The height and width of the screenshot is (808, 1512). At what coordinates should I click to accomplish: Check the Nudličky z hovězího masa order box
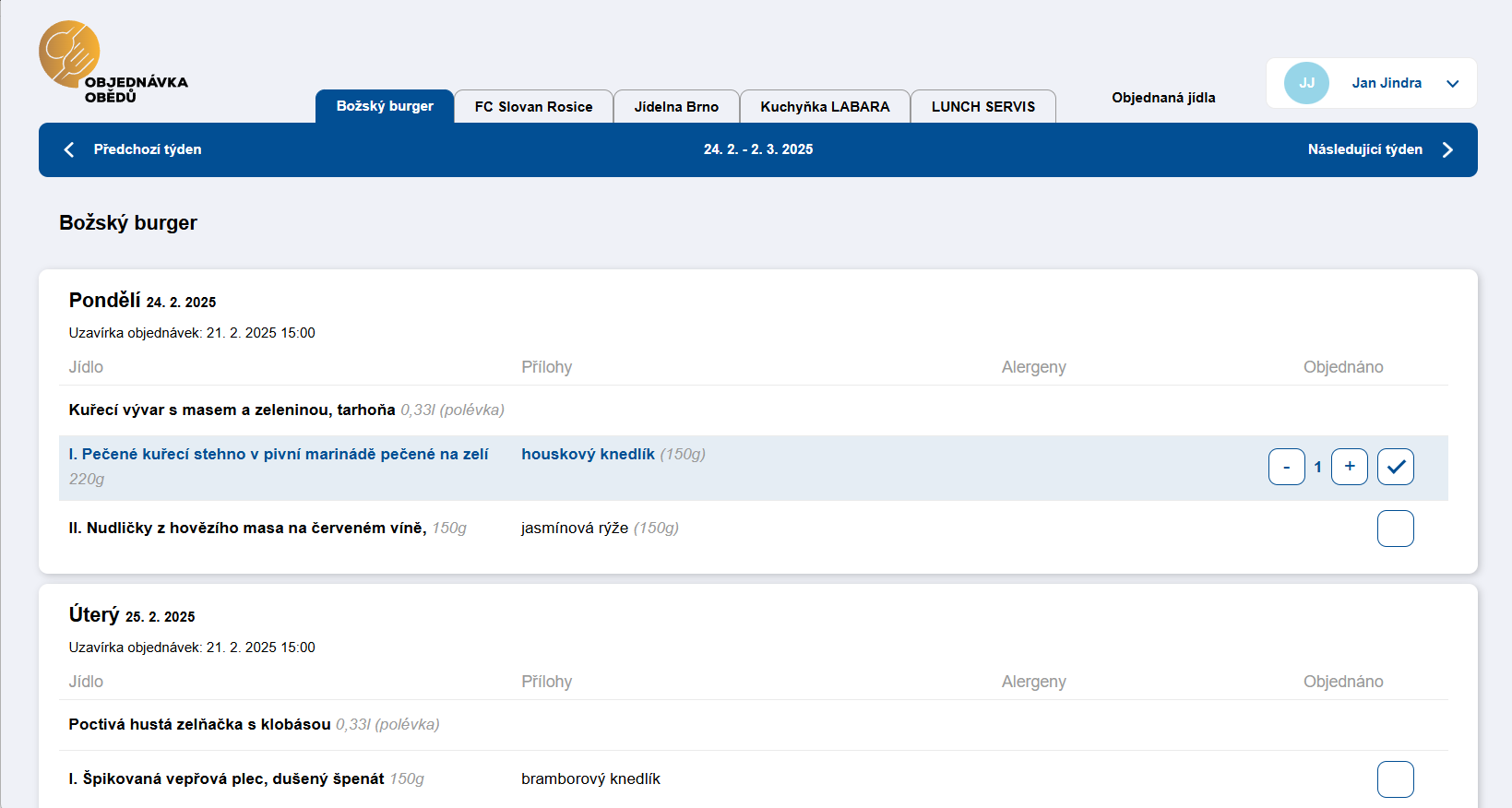coord(1395,529)
